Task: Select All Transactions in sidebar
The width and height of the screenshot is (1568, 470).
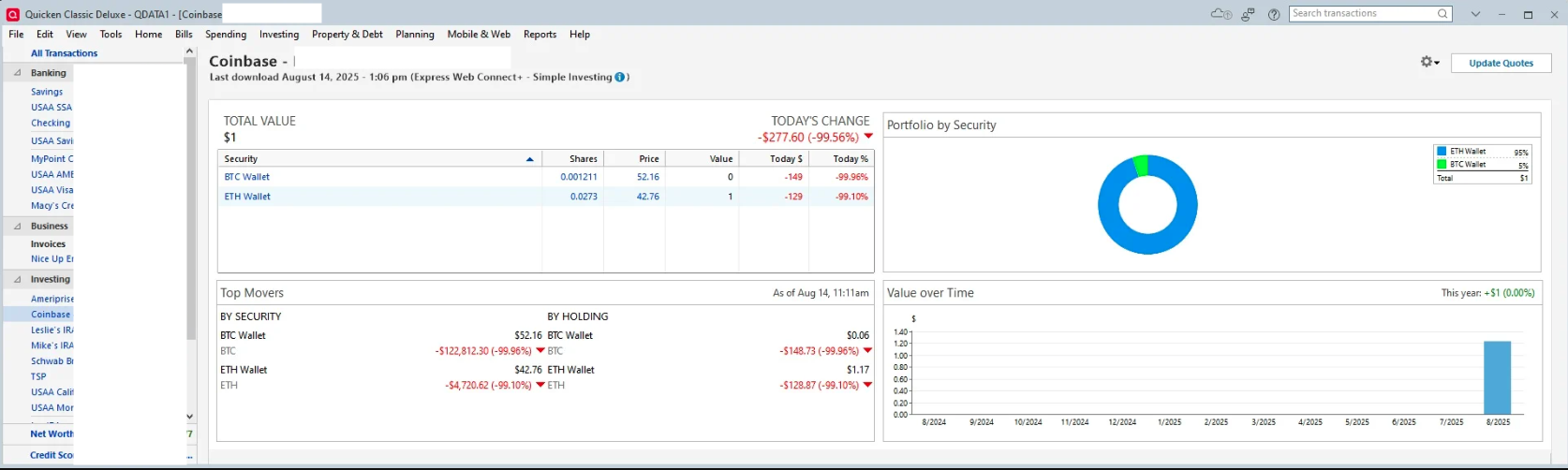Action: pos(64,53)
